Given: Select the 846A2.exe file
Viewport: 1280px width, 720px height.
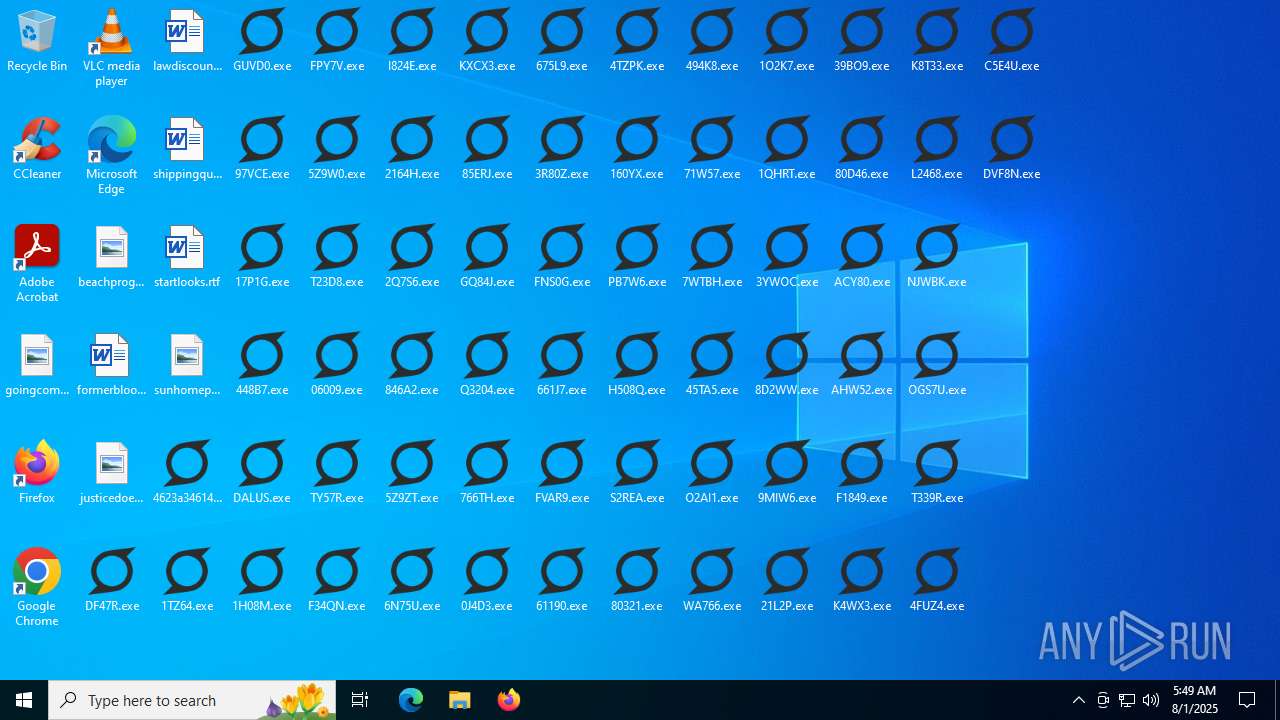Looking at the screenshot, I should [412, 366].
